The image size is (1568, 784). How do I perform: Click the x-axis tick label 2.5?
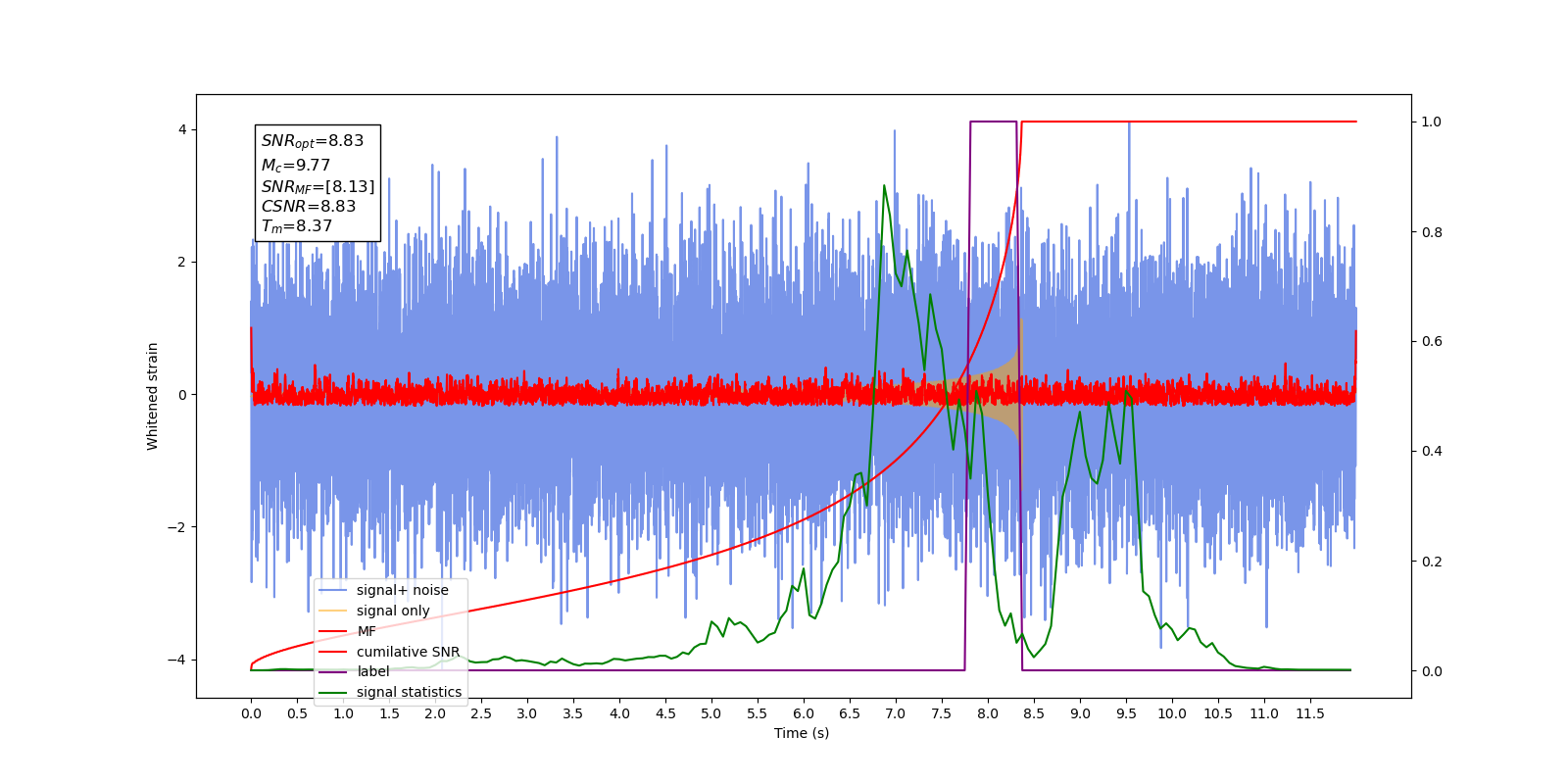481,713
